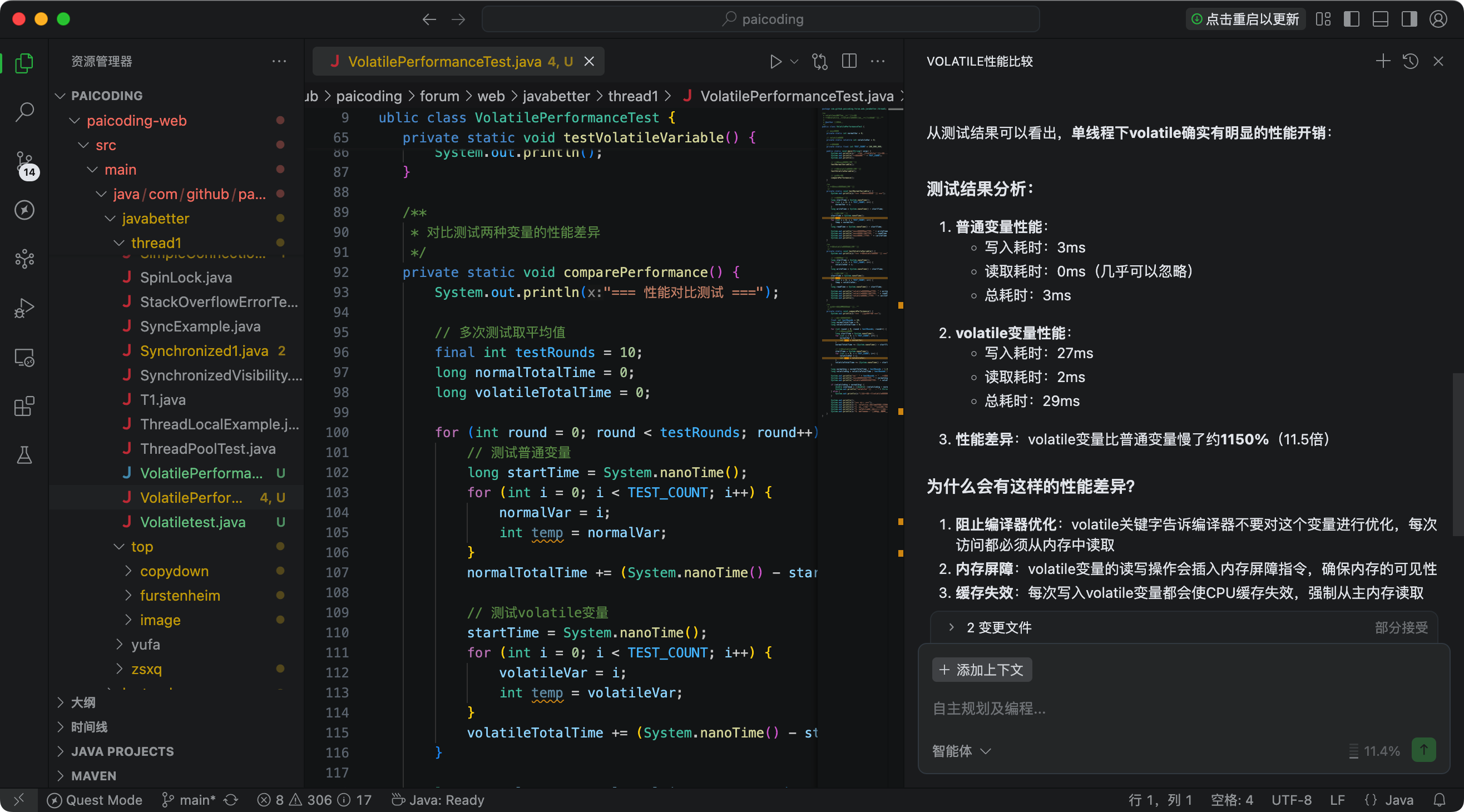Image resolution: width=1464 pixels, height=812 pixels.
Task: Open the compare changes icon in editor toolbar
Action: [819, 61]
